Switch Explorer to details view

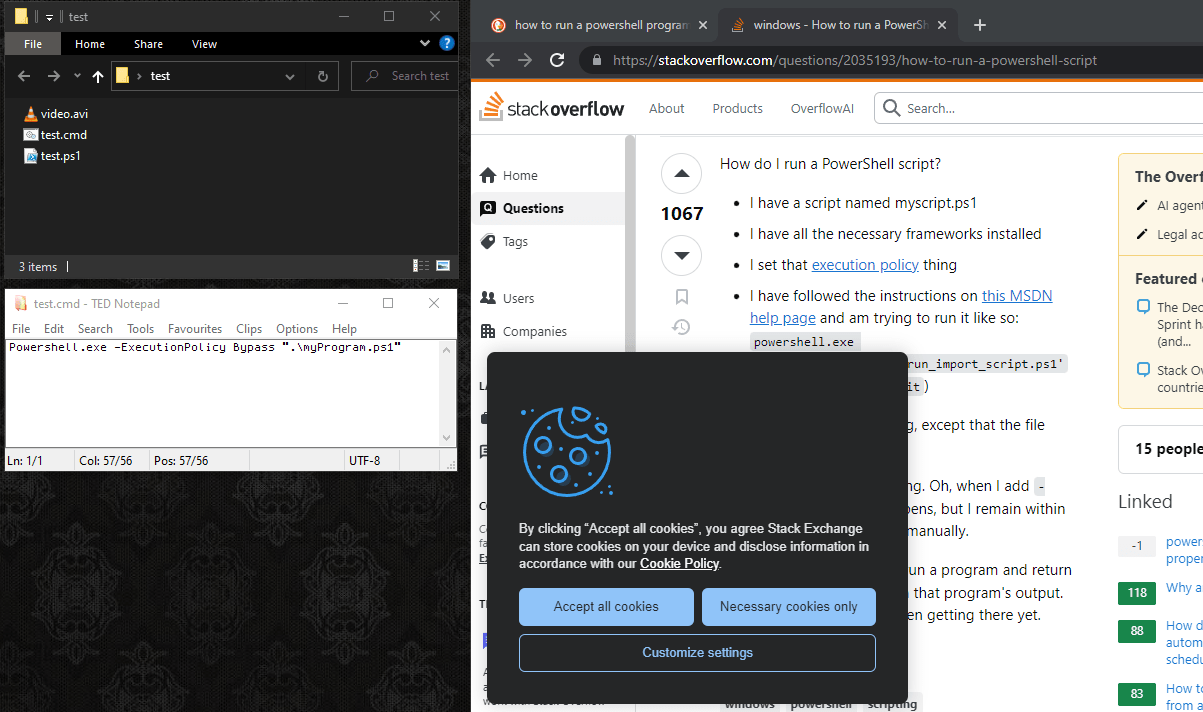click(x=421, y=266)
